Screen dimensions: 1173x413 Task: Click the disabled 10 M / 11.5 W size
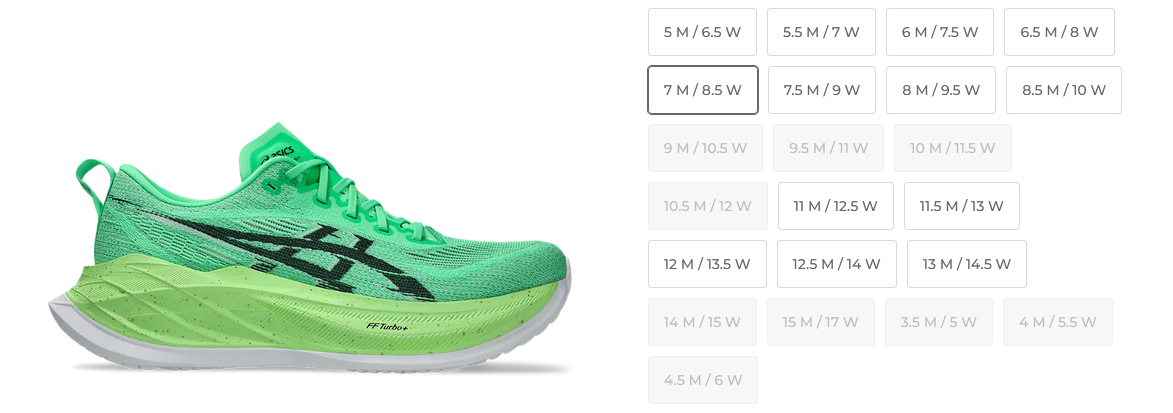tap(952, 148)
